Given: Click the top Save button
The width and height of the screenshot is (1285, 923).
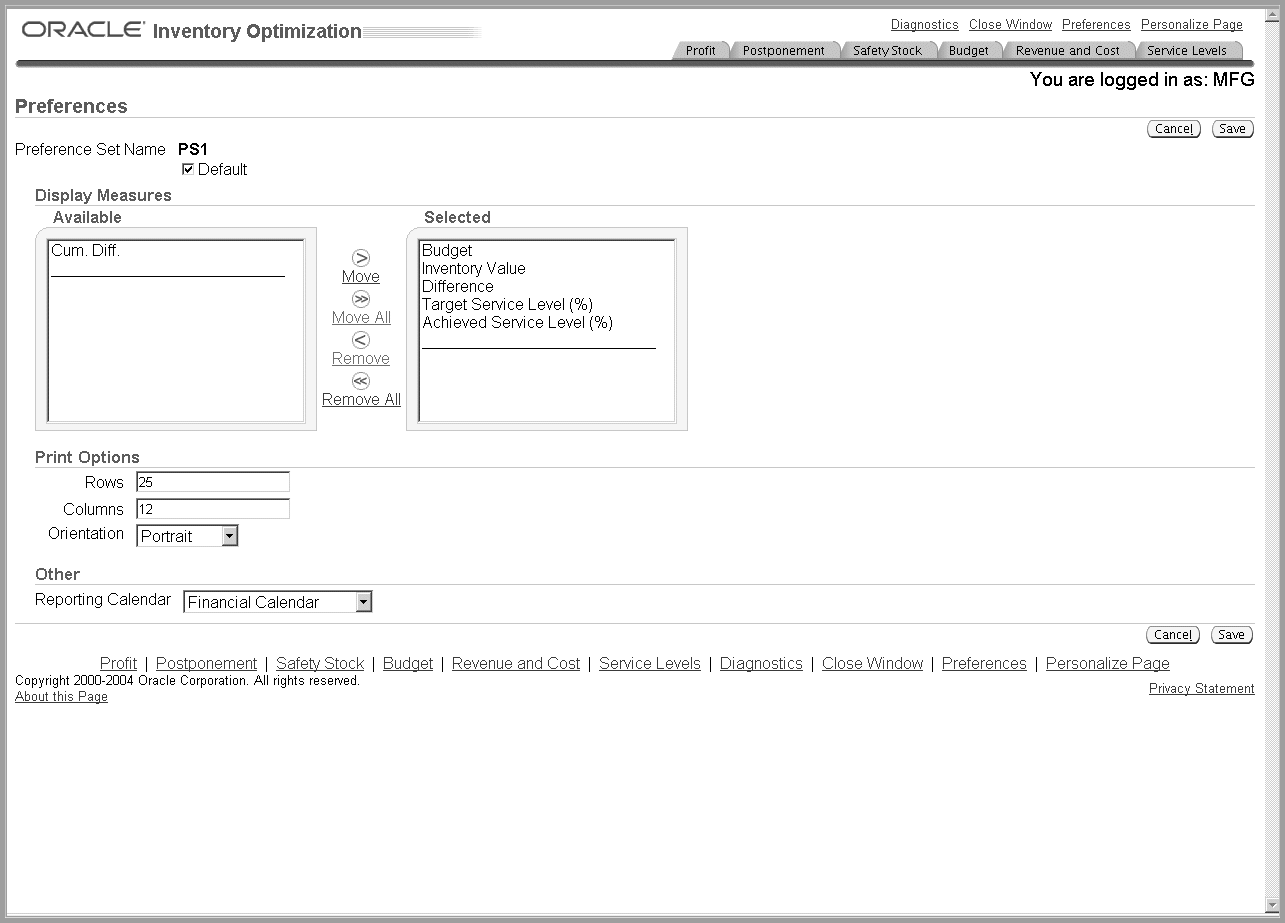Looking at the screenshot, I should (1232, 129).
